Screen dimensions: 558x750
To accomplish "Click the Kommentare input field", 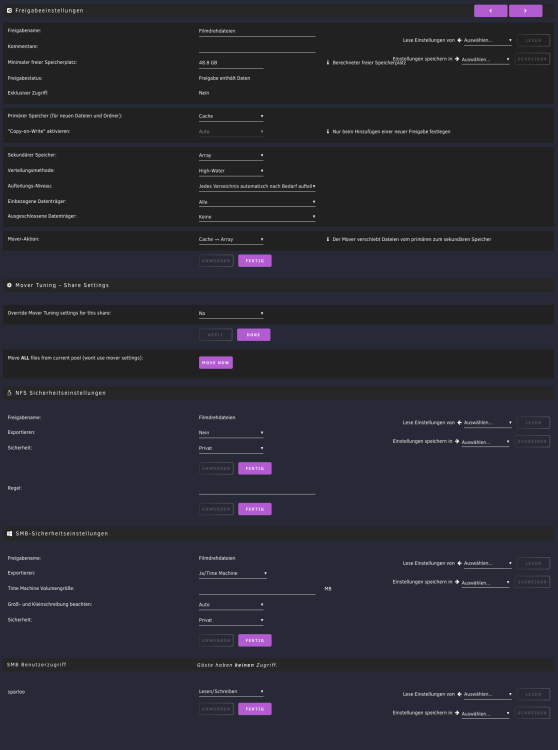I will [257, 47].
